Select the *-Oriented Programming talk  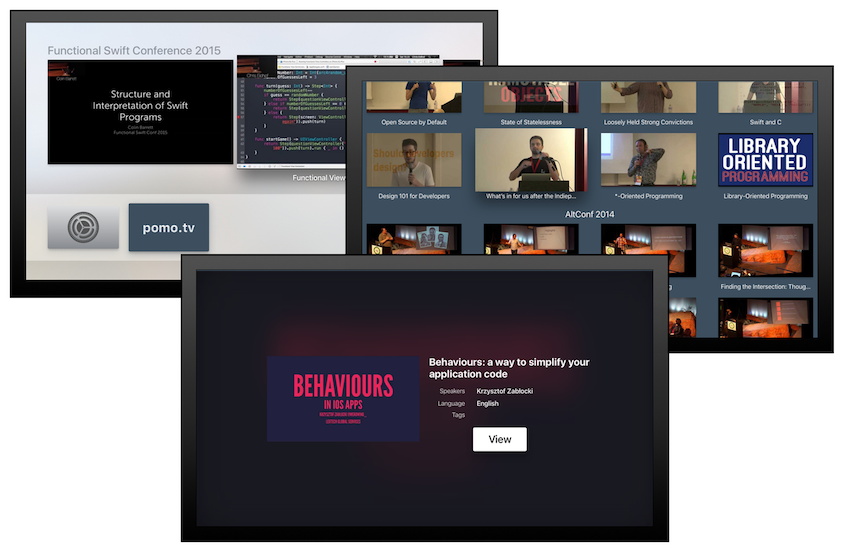(x=648, y=160)
